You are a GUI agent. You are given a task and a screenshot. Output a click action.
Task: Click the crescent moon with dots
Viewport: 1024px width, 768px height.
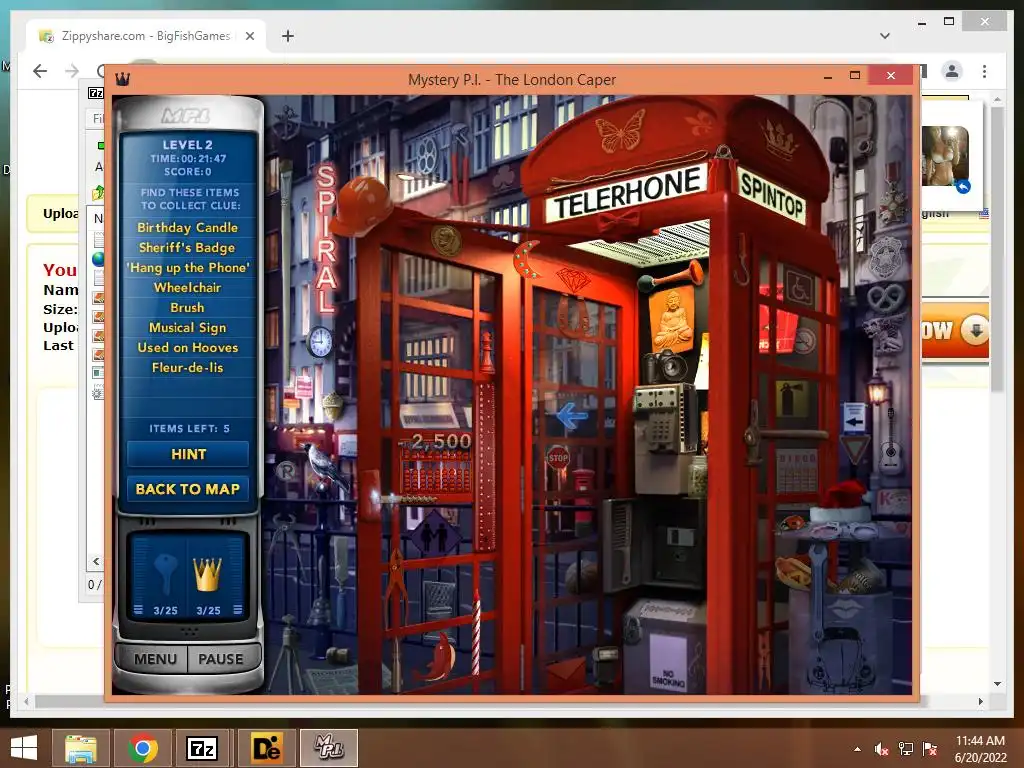coord(525,259)
